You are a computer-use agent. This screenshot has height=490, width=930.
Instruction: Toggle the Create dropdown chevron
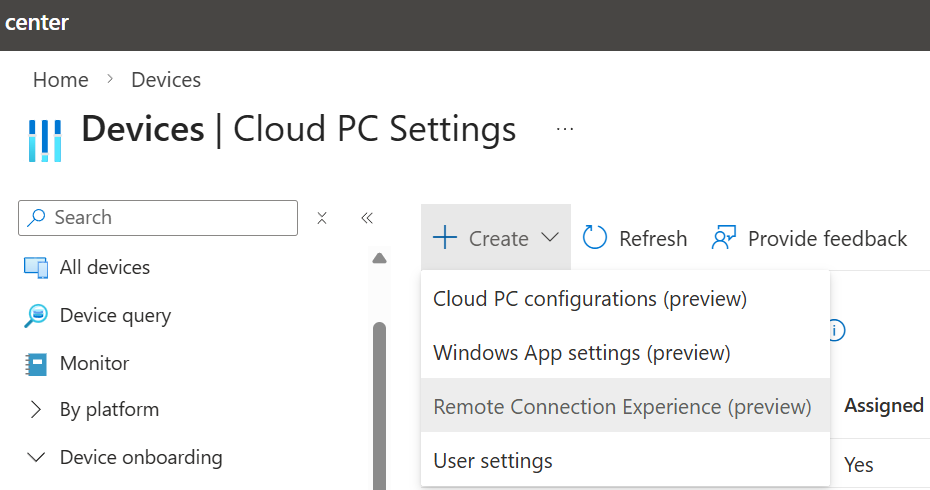[549, 238]
